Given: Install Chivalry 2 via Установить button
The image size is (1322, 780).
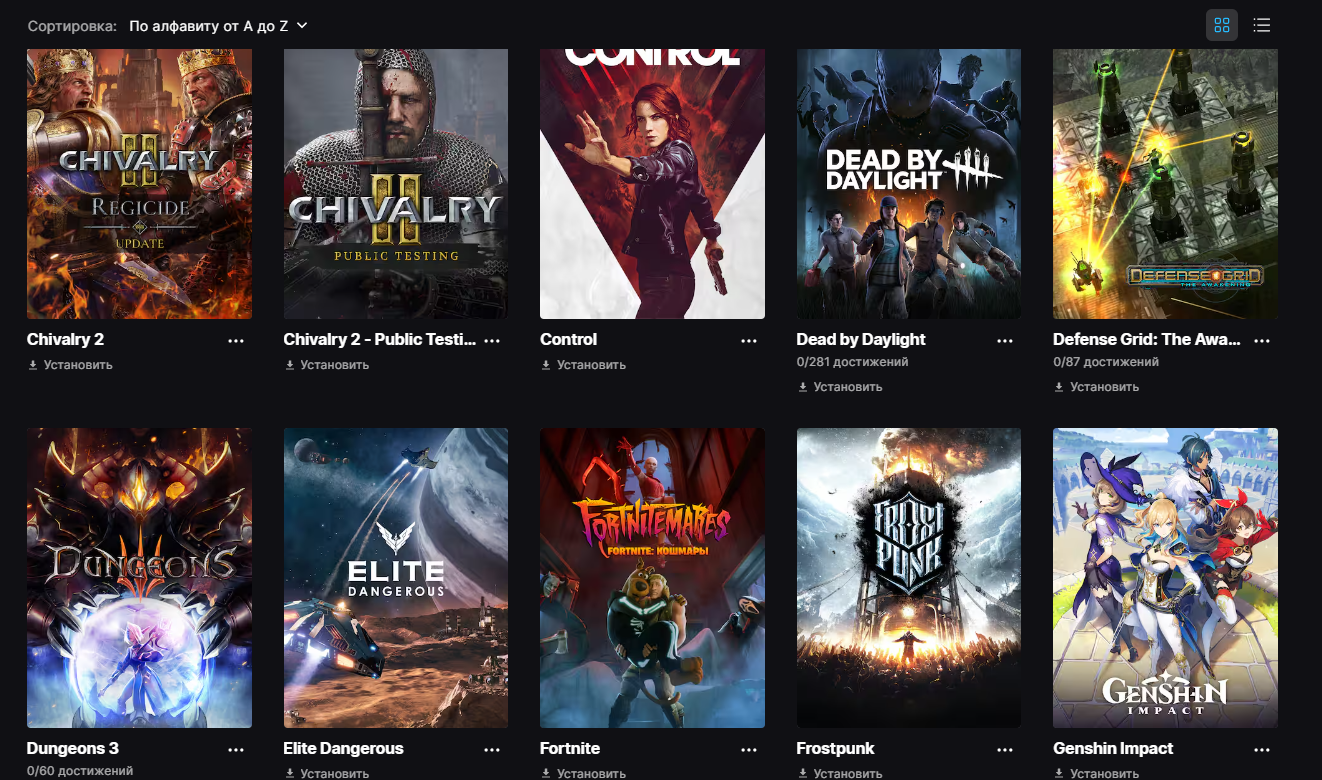Looking at the screenshot, I should pos(70,365).
